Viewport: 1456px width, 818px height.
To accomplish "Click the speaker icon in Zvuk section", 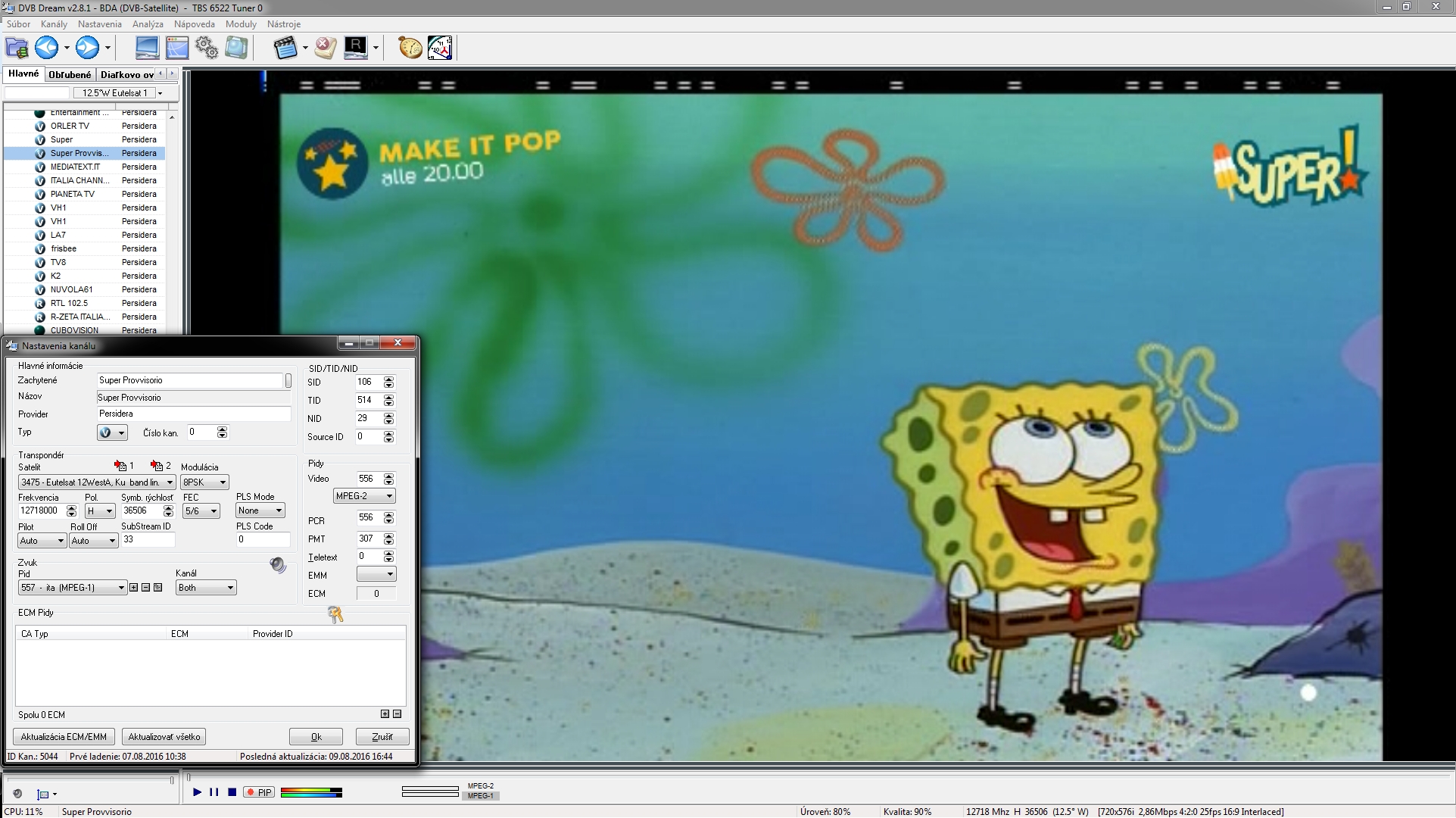I will [x=278, y=565].
